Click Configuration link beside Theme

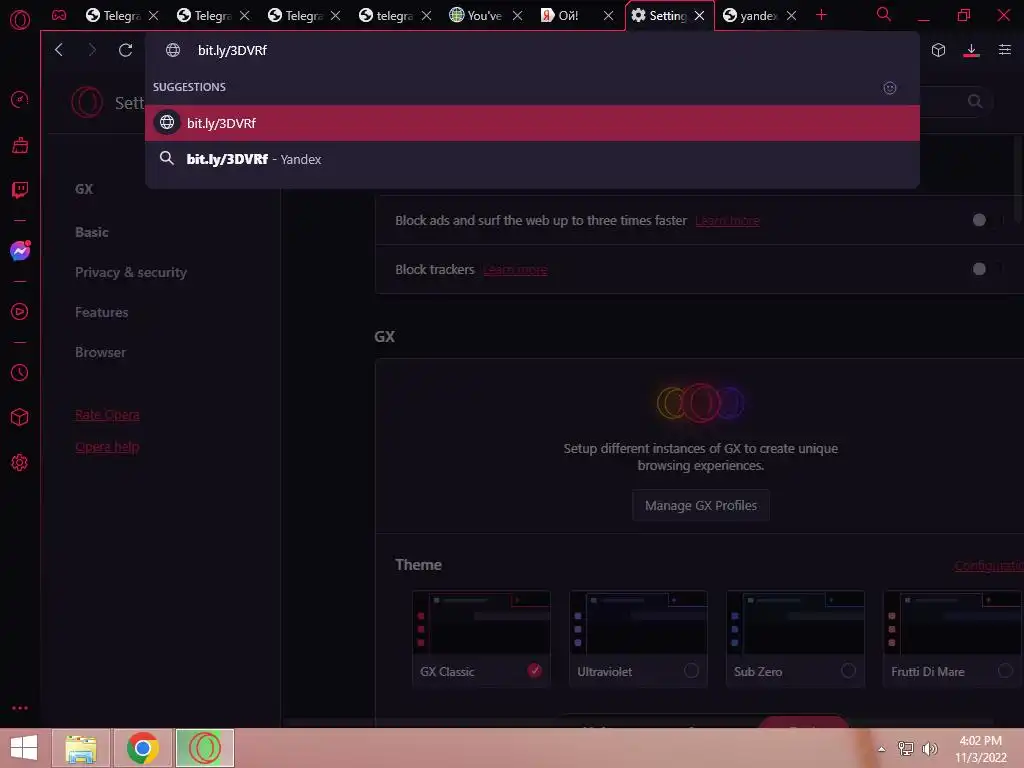989,566
